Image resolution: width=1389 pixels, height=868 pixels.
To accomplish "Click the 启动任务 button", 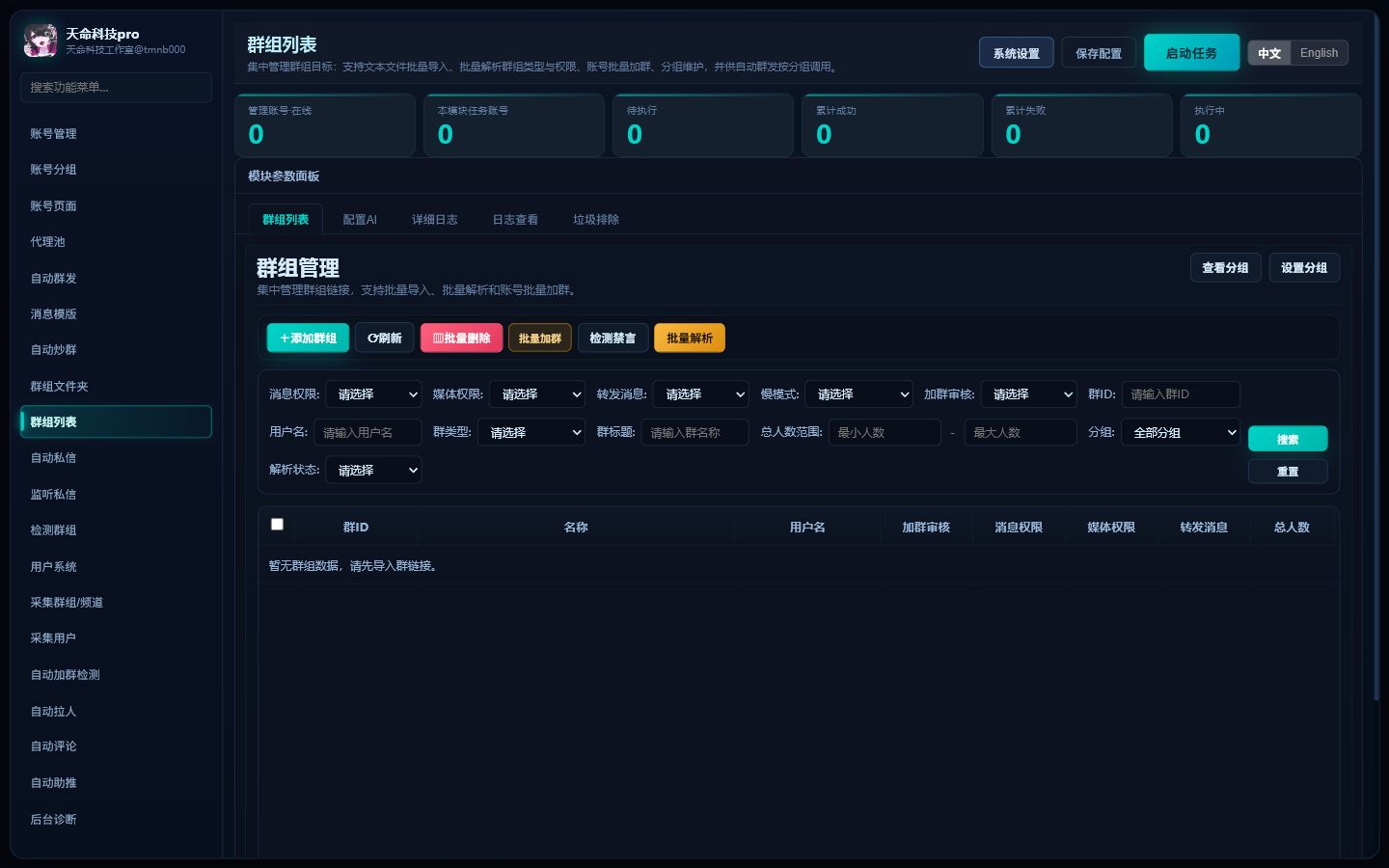I will tap(1191, 53).
